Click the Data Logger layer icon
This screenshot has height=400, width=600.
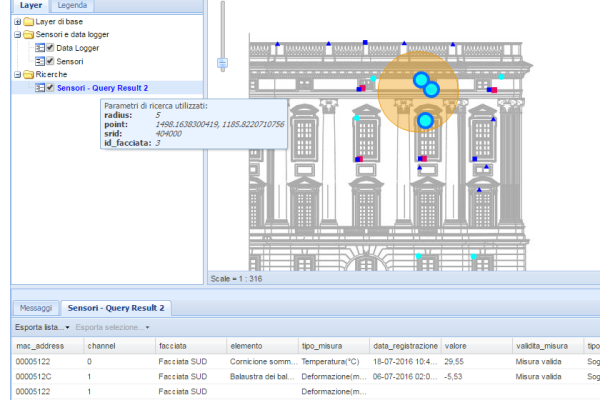coord(39,48)
